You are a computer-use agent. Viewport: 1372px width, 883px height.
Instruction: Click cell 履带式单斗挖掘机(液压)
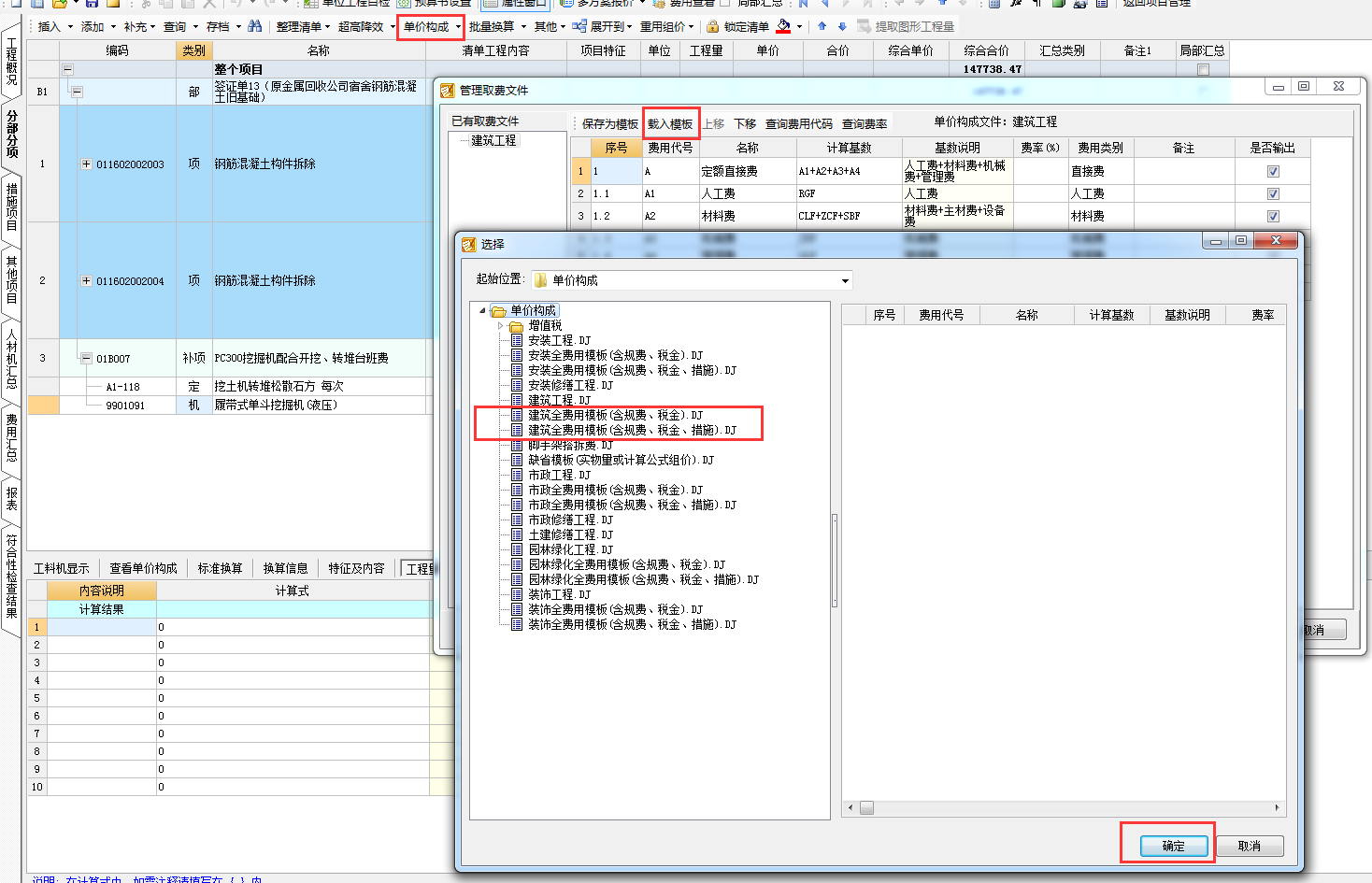point(319,405)
